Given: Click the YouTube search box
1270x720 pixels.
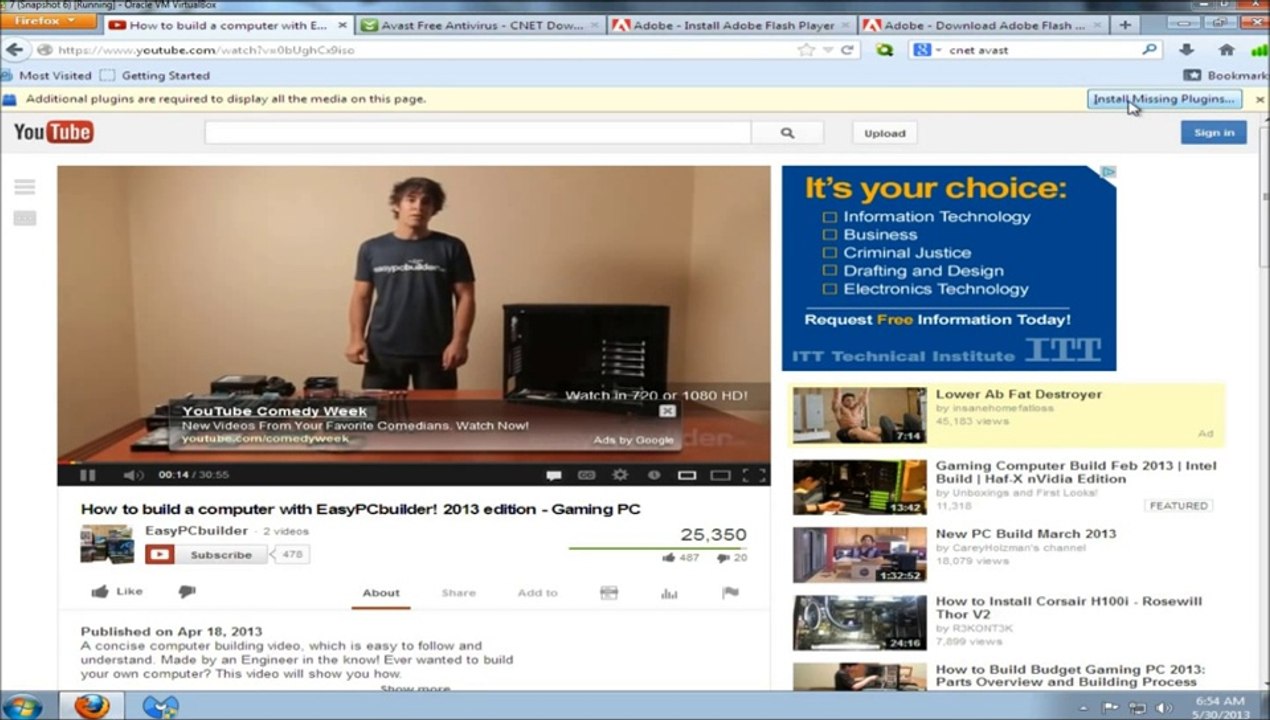Looking at the screenshot, I should 478,132.
